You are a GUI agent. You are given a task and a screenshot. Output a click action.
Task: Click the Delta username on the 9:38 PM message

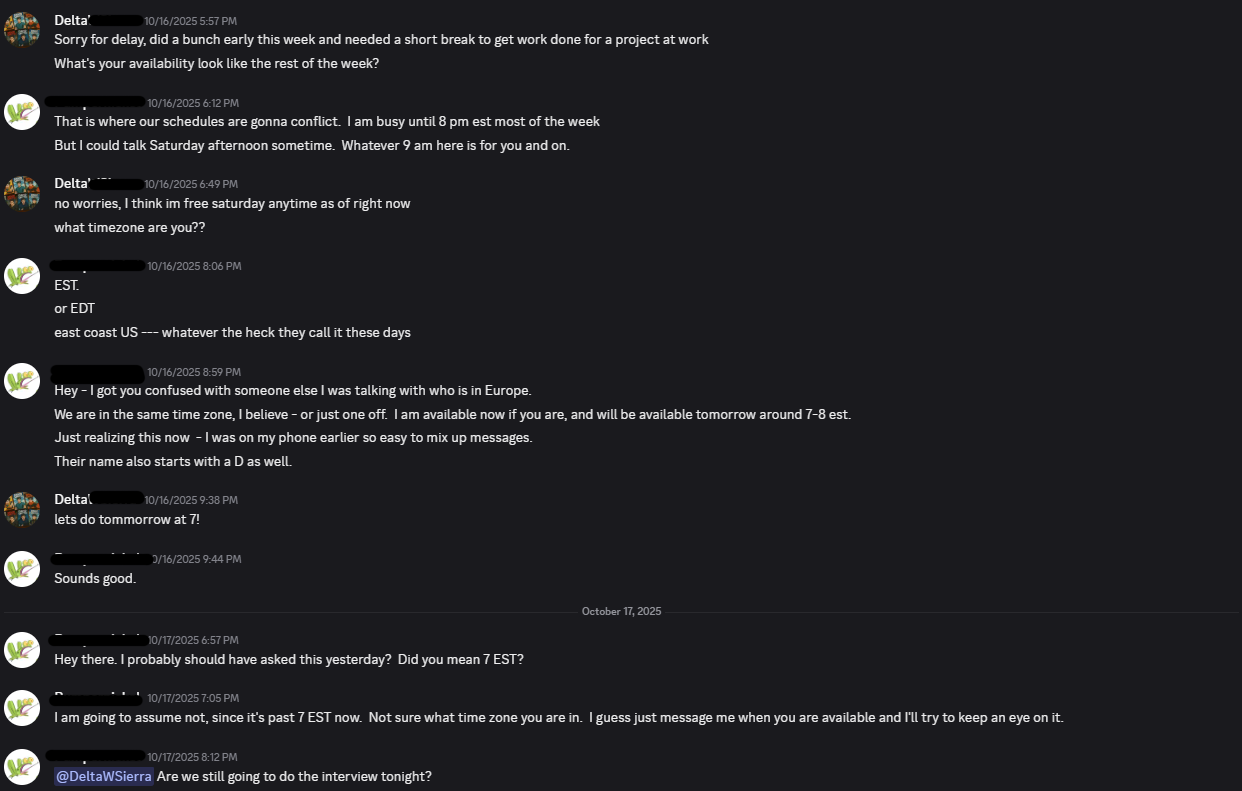click(x=97, y=499)
